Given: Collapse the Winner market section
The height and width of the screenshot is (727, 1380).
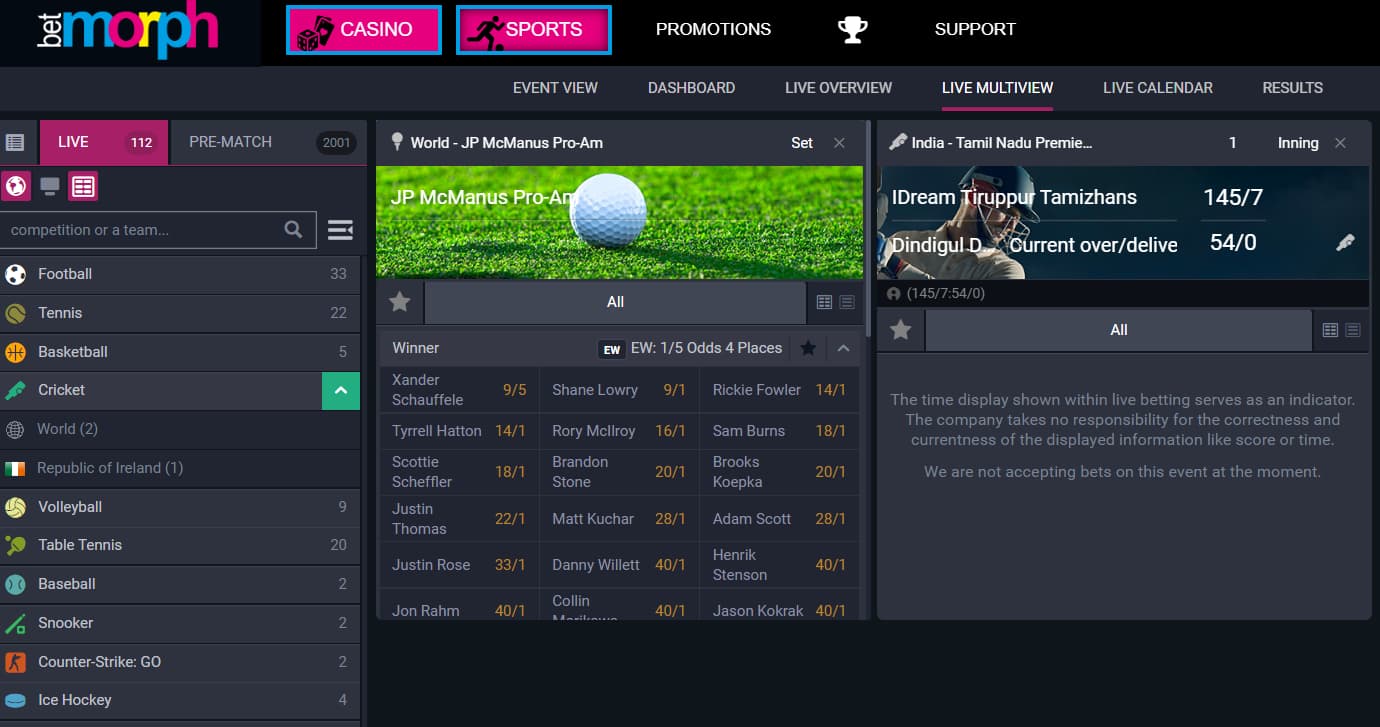Looking at the screenshot, I should coord(843,348).
